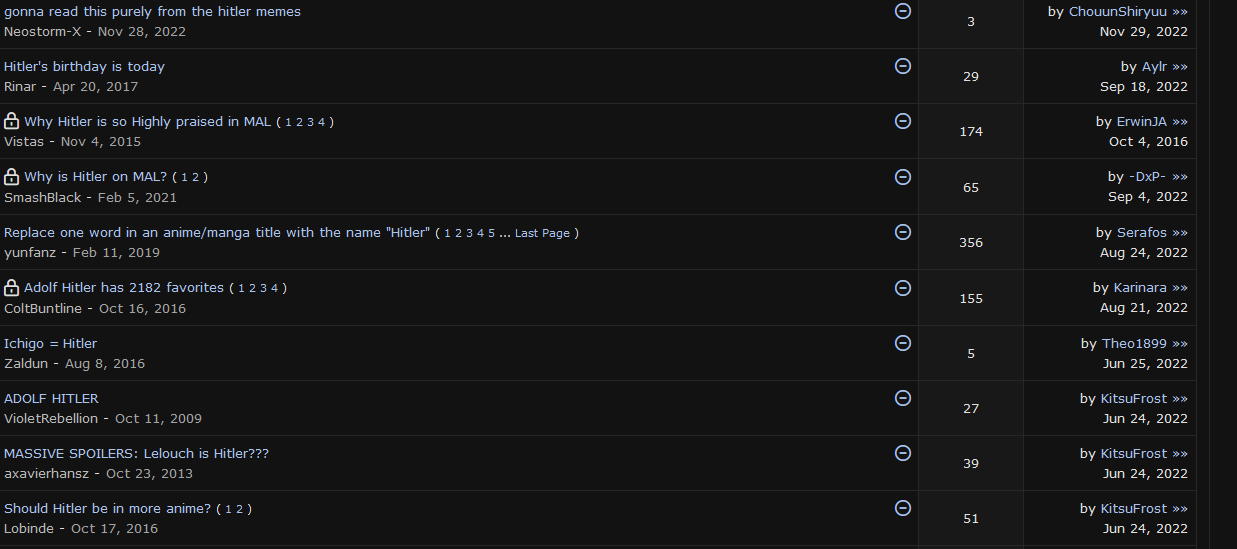1237x549 pixels.
Task: Go to latest reply by Theo1899
Action: (x=1180, y=344)
